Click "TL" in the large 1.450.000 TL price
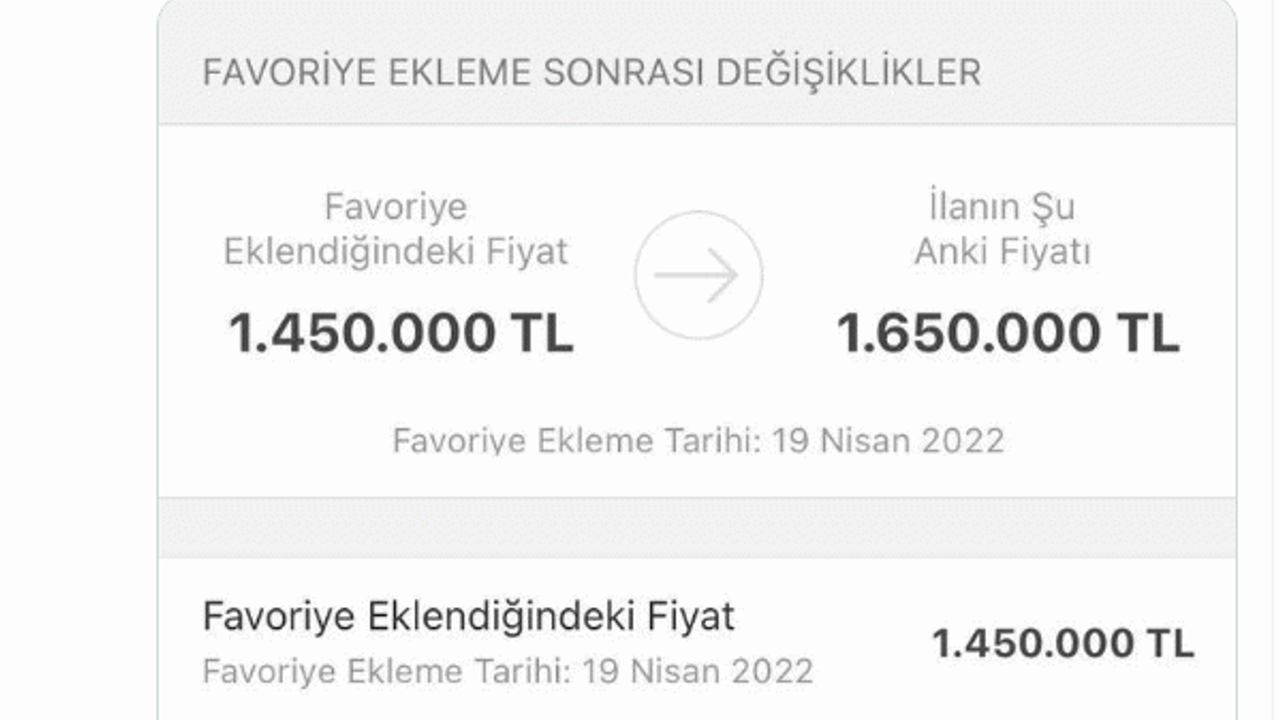 pyautogui.click(x=544, y=333)
